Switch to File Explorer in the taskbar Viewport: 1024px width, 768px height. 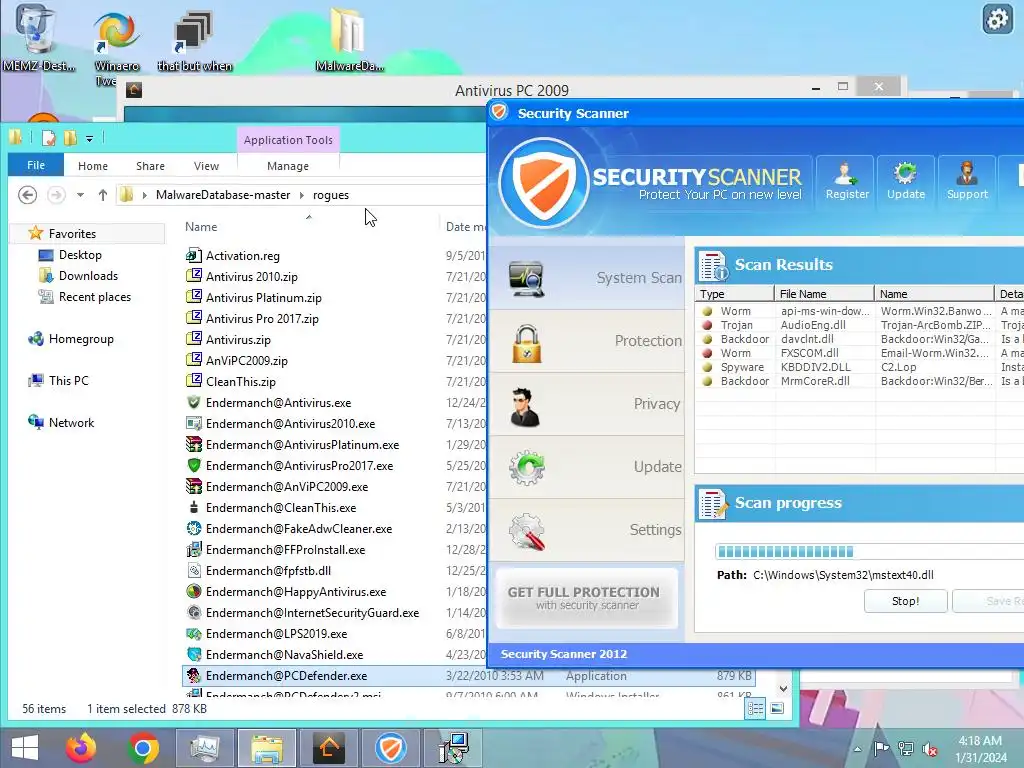point(267,748)
